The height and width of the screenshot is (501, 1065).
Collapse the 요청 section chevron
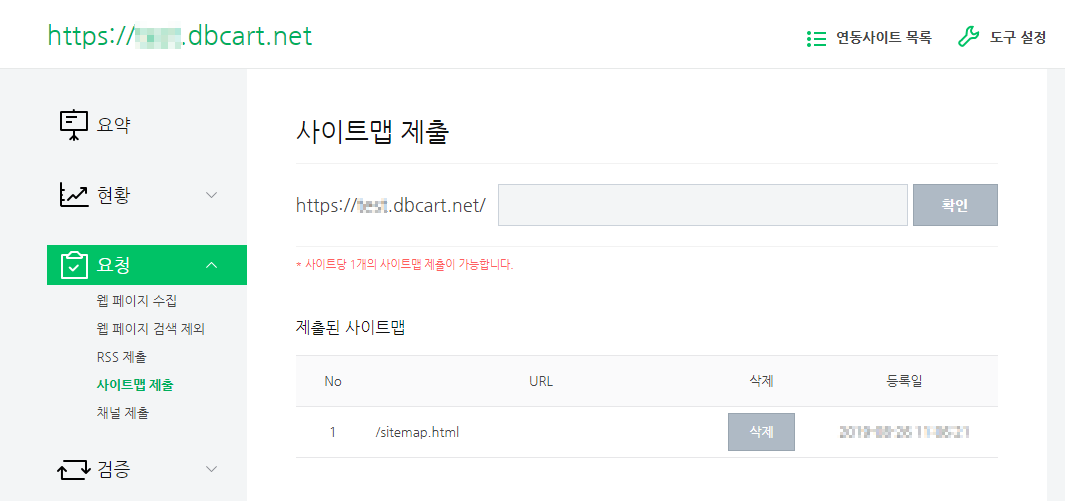point(211,265)
